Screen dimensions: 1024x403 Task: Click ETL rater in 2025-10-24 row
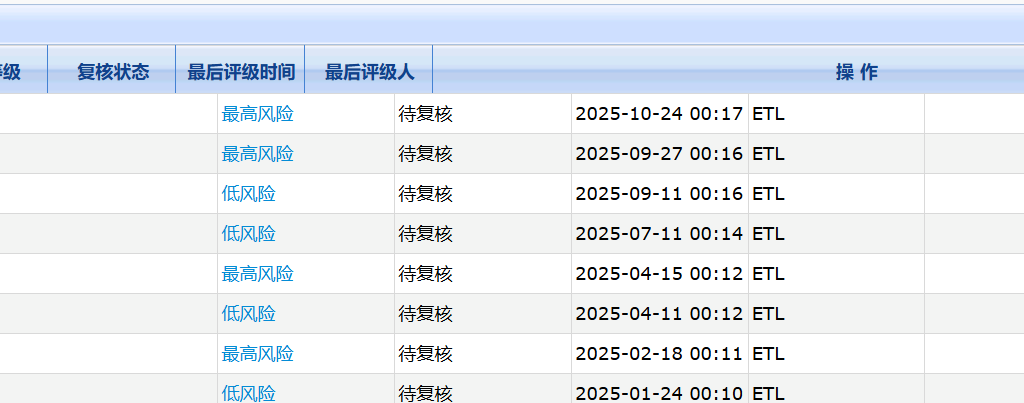768,114
